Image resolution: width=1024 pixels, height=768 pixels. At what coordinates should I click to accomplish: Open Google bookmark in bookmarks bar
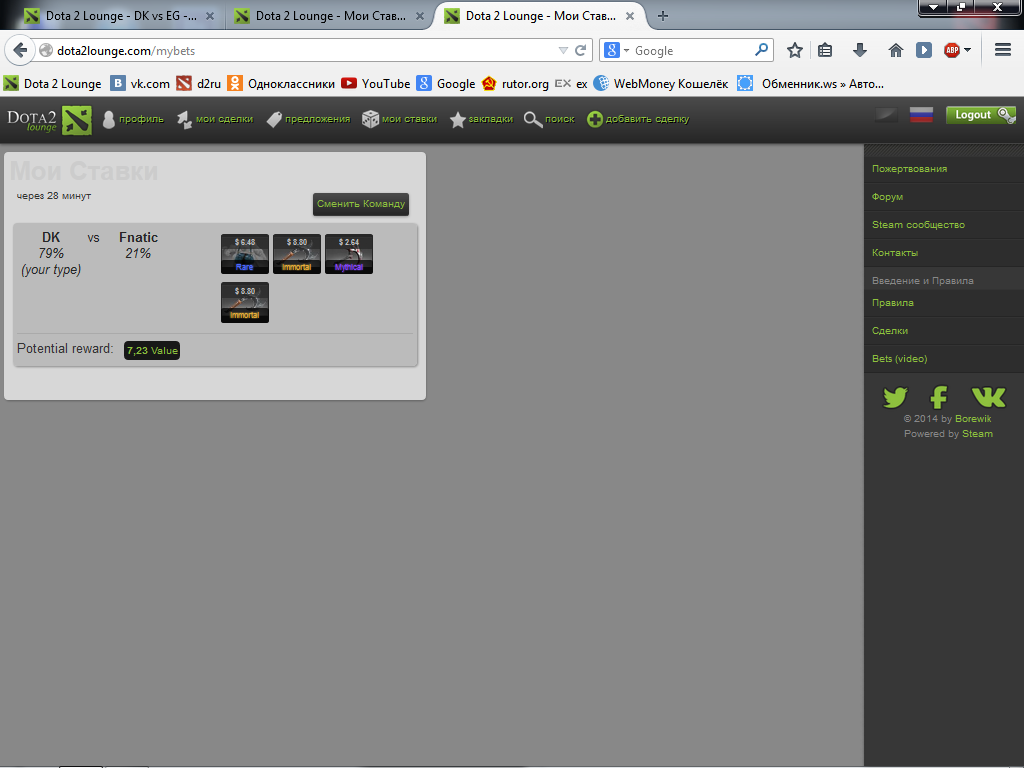tap(446, 84)
